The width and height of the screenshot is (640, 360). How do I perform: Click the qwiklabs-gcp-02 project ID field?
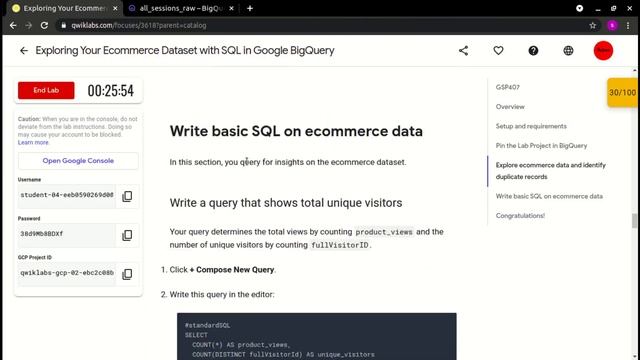point(67,273)
